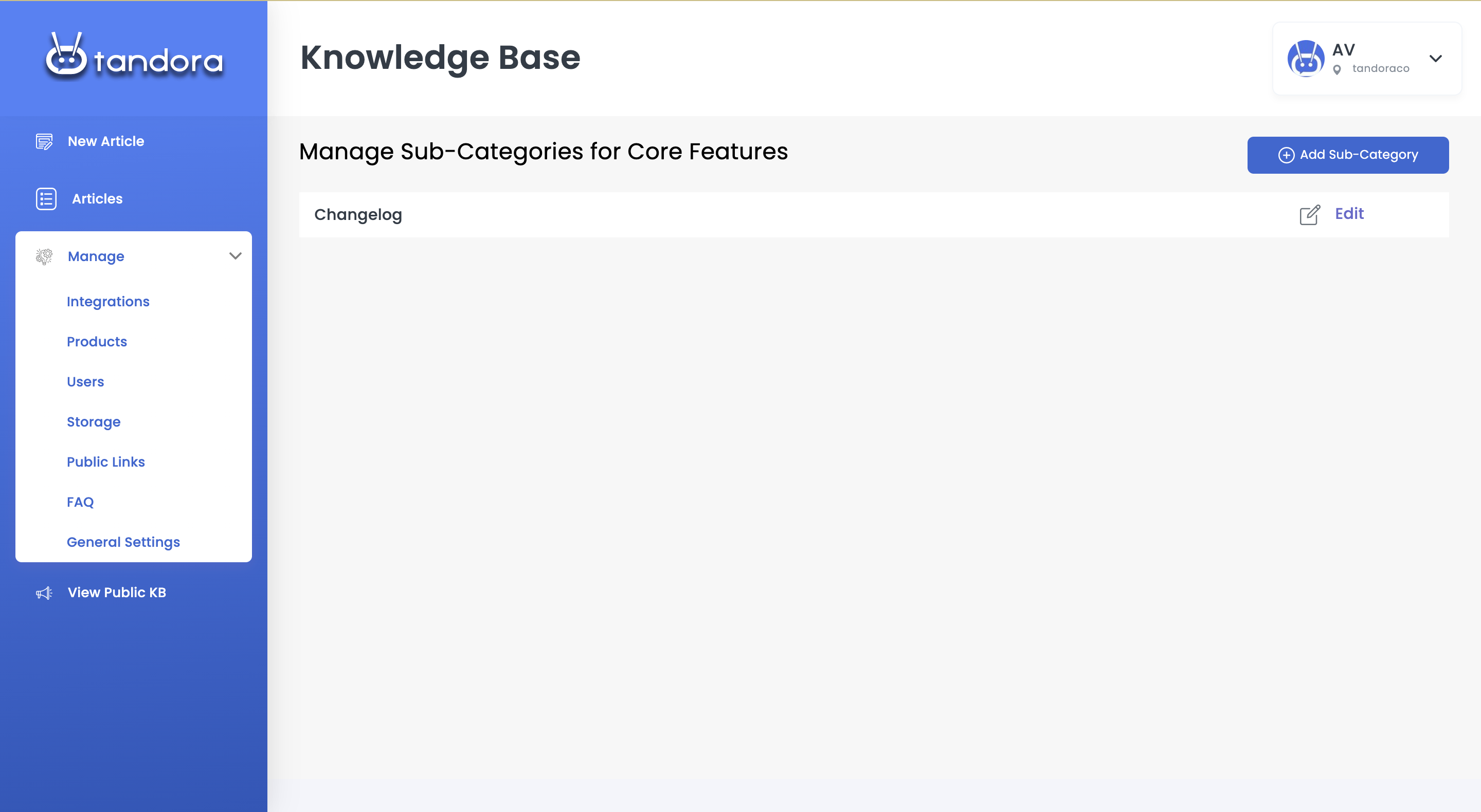Screen dimensions: 1481x812
Task: Click the AV user avatar icon
Action: [x=1306, y=59]
